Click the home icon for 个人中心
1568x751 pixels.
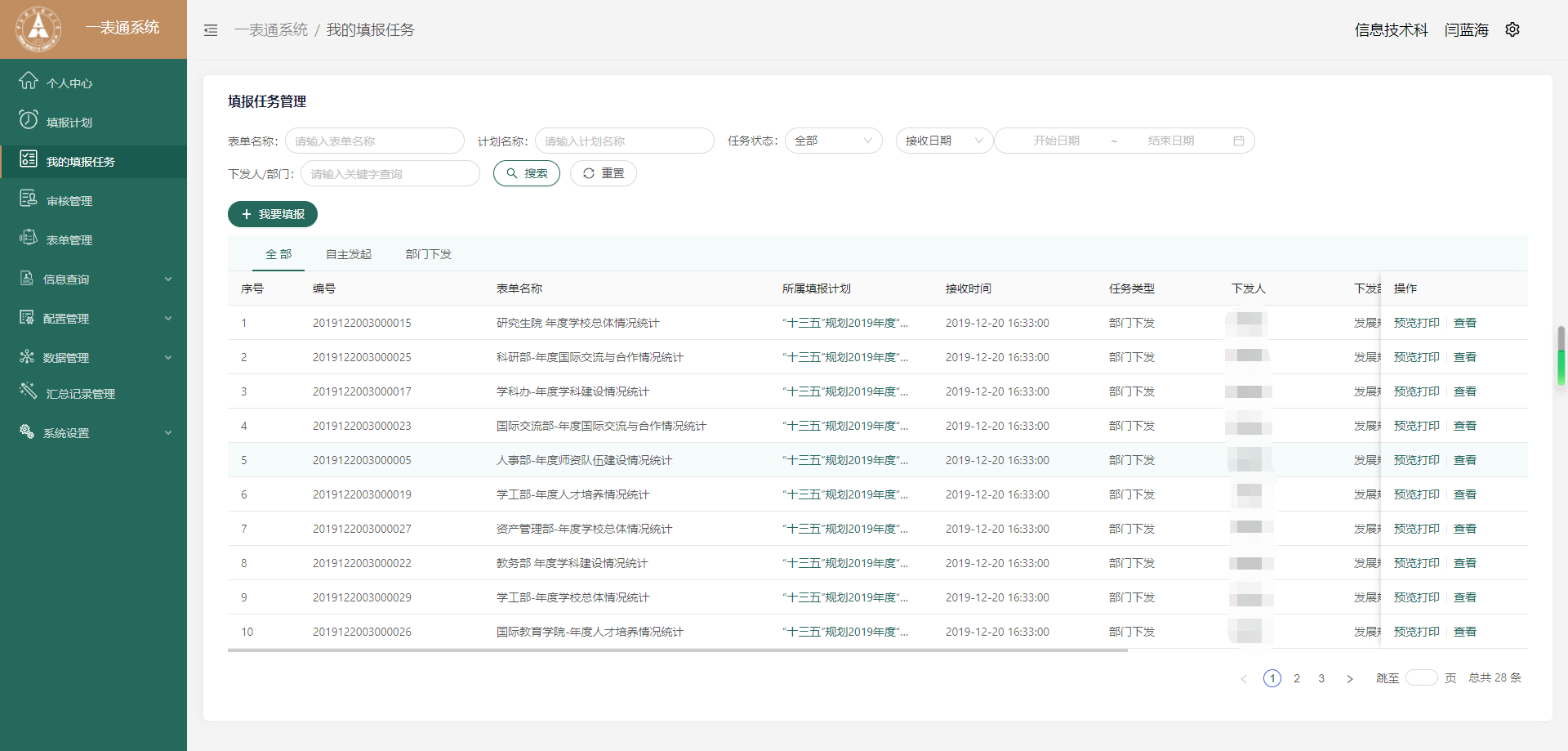pos(29,81)
